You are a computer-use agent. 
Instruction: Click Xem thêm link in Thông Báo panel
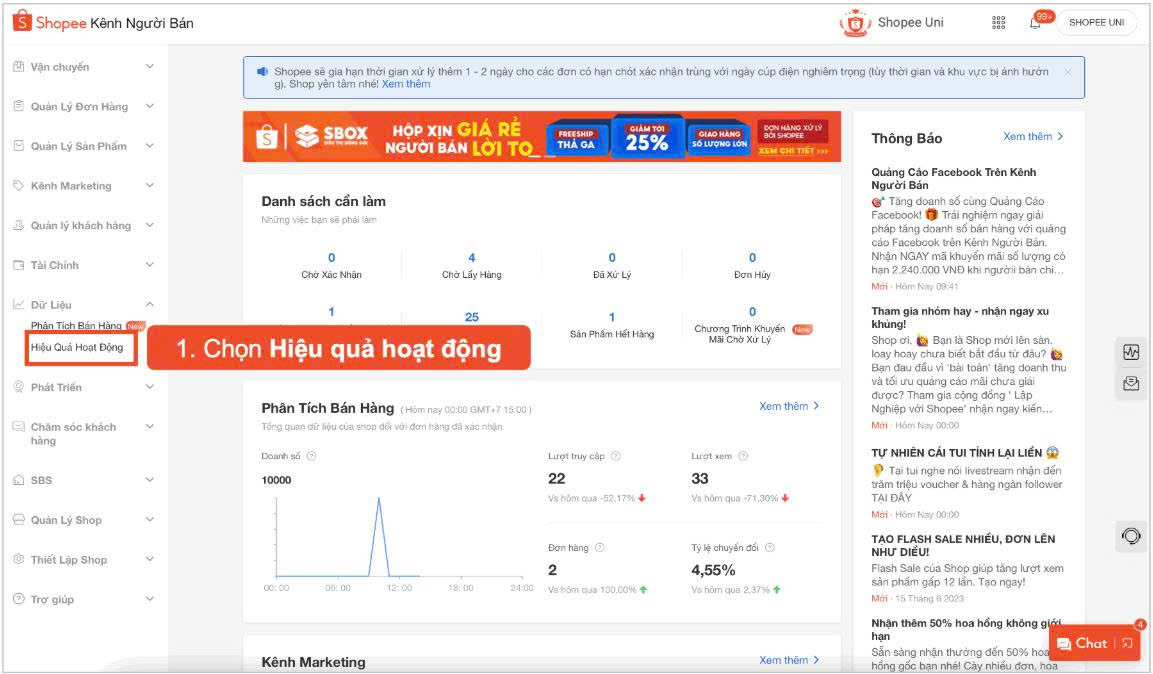point(1033,137)
